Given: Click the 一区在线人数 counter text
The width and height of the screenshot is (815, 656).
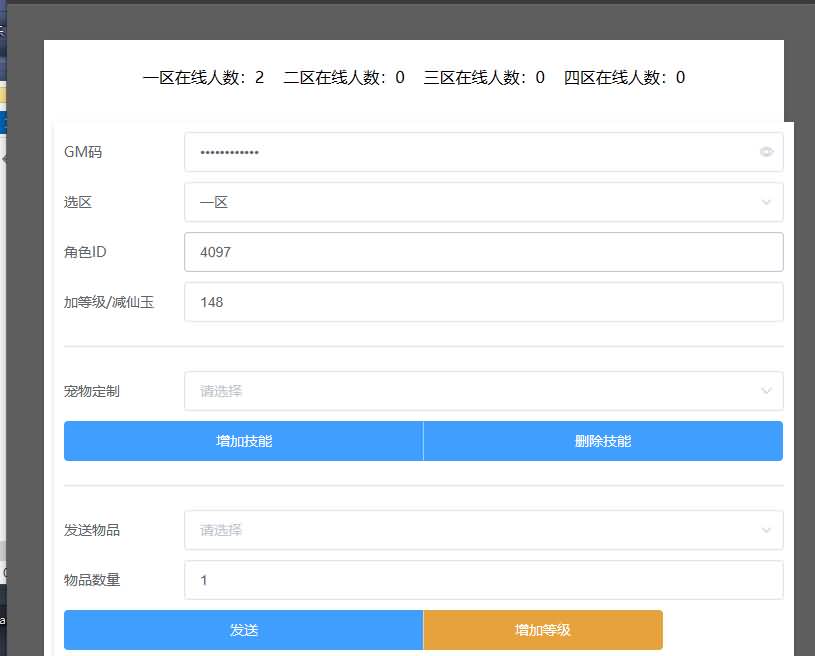Looking at the screenshot, I should pyautogui.click(x=204, y=78).
